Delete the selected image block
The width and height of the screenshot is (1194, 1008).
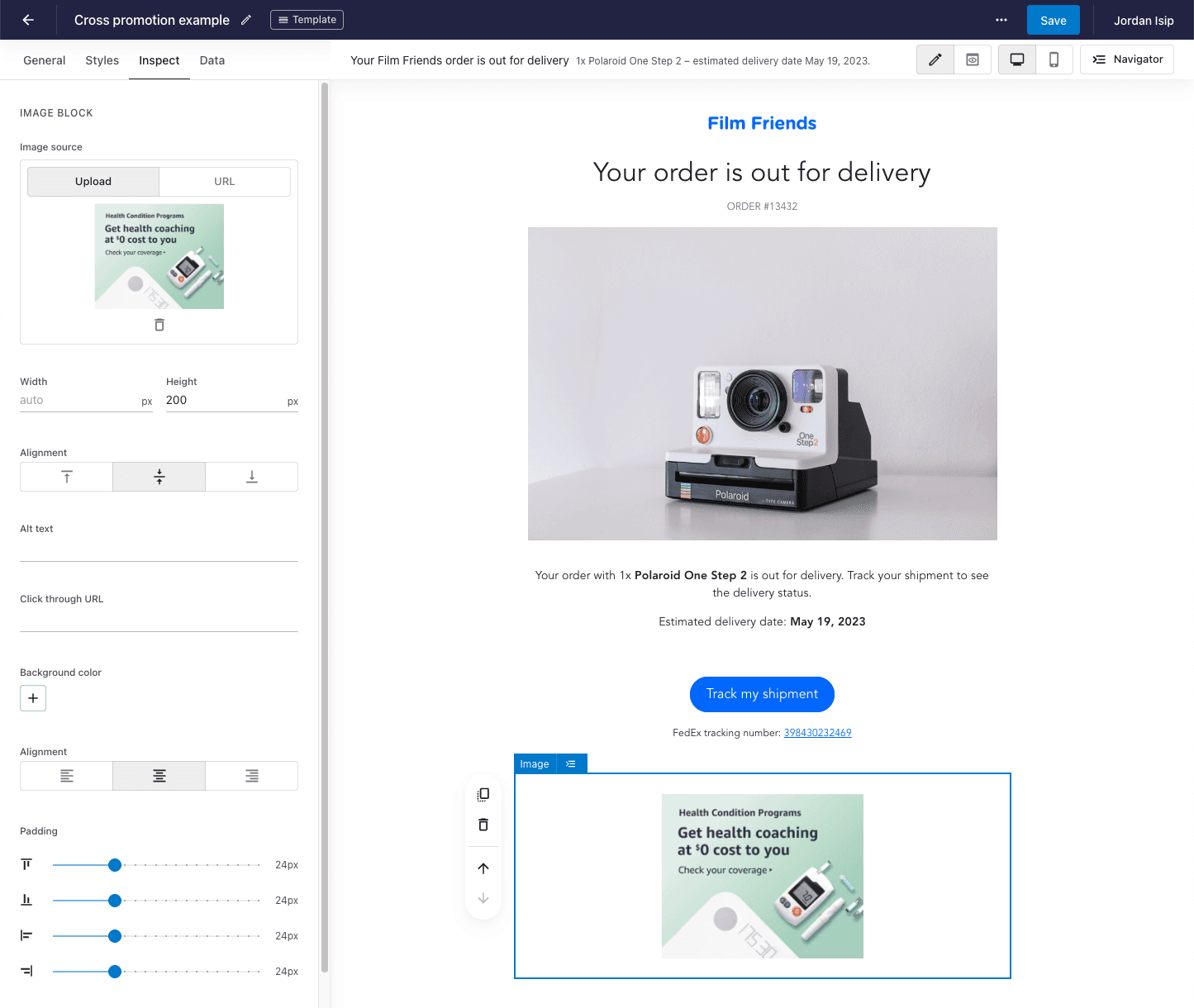[483, 825]
